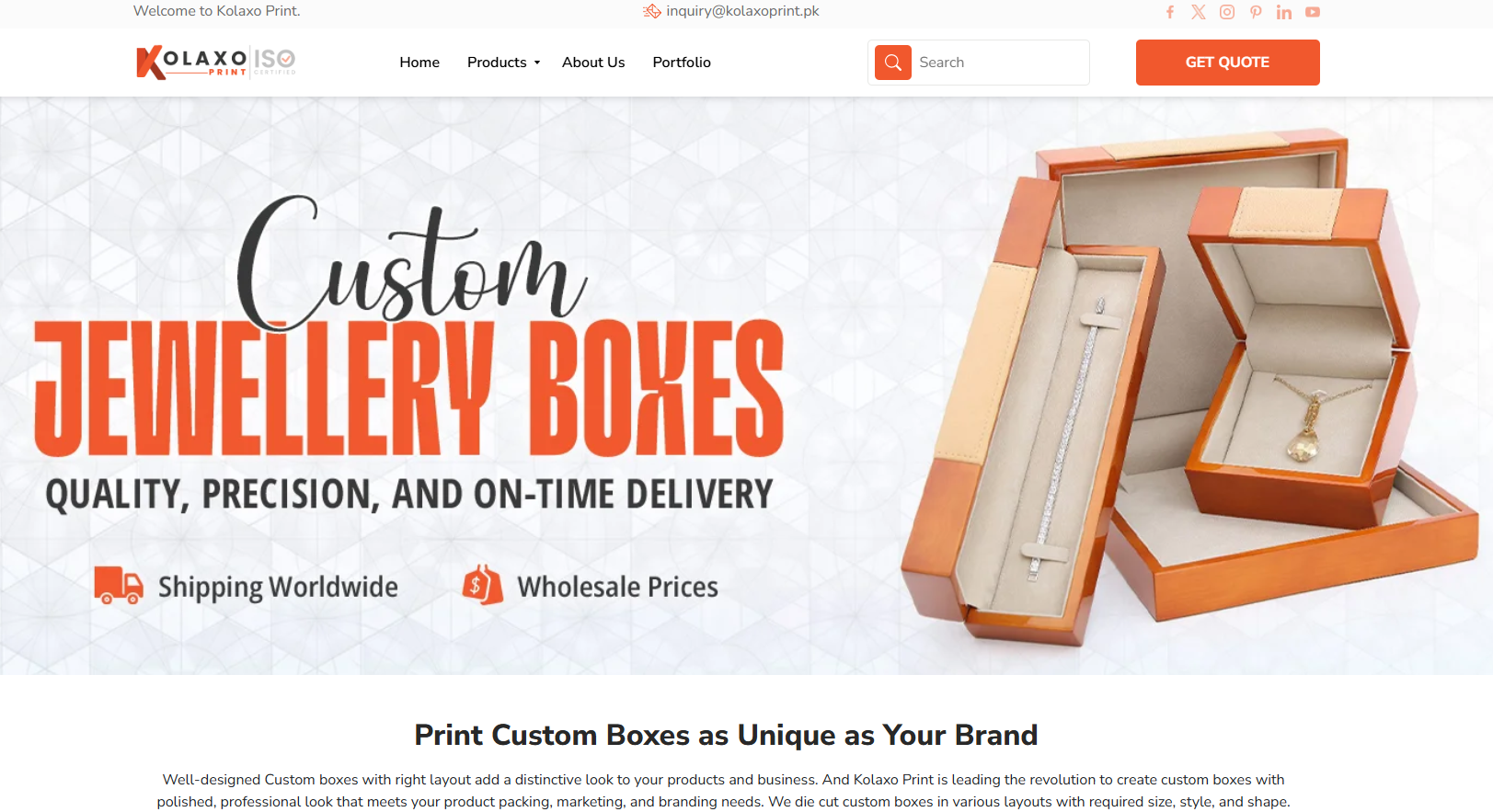Click the Custom Jewellery Boxes hero banner
The image size is (1493, 812).
coord(746,386)
